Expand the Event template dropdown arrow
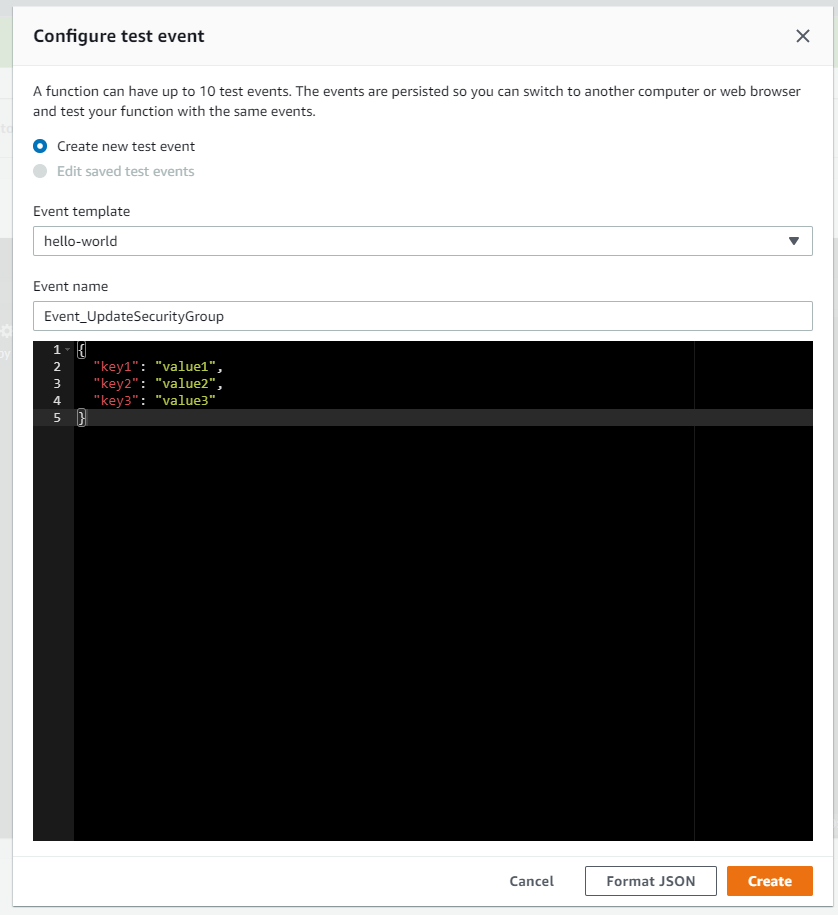Viewport: 838px width, 915px height. click(x=793, y=241)
